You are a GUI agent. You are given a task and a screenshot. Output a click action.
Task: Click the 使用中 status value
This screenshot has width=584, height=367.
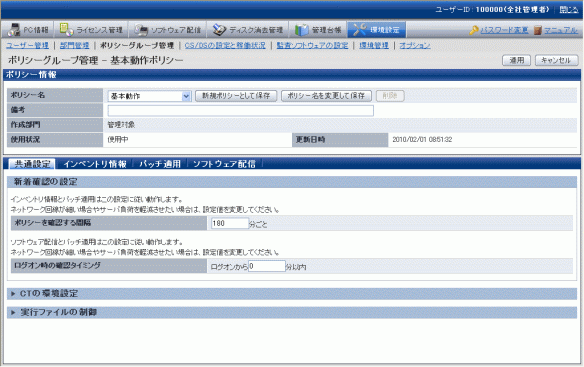point(118,139)
